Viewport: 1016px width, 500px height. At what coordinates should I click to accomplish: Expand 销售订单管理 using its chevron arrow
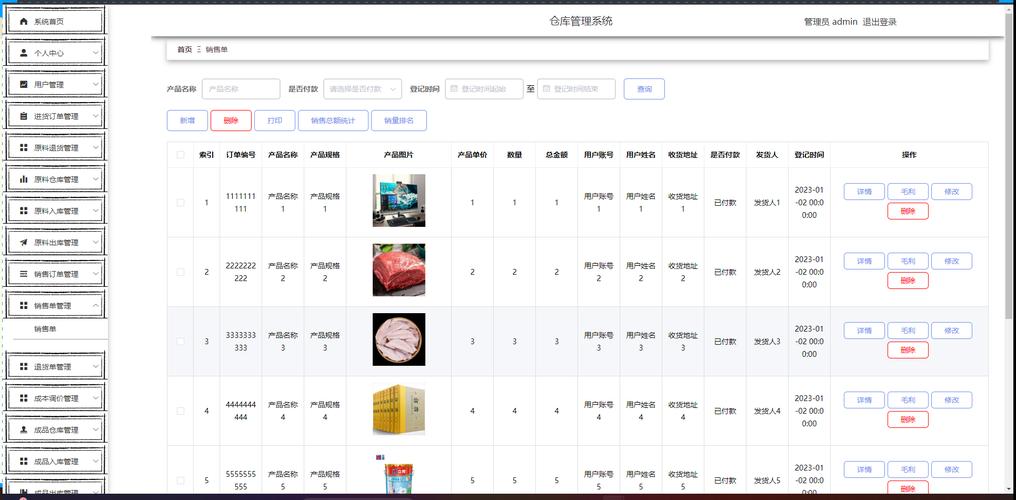96,274
